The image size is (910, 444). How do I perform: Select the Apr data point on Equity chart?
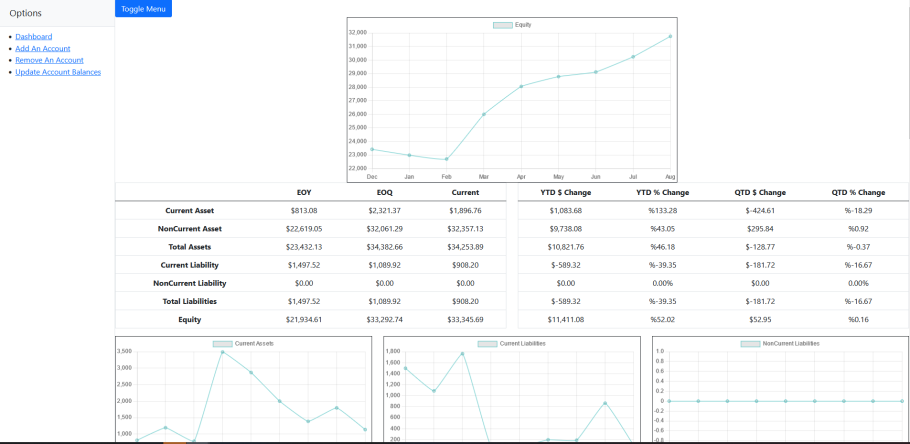coord(521,86)
